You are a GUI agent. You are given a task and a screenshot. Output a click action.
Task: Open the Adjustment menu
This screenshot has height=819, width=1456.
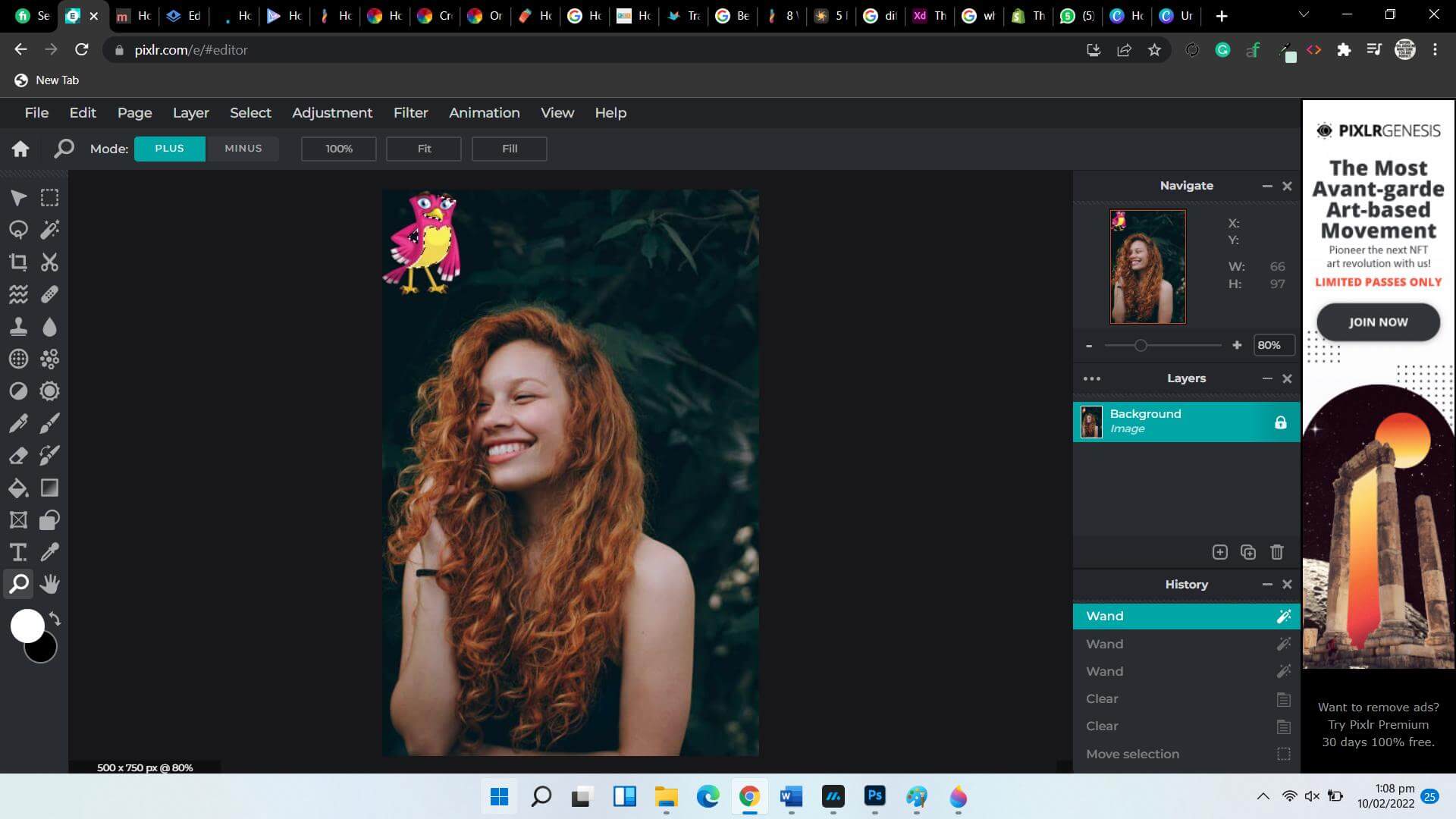pyautogui.click(x=332, y=112)
